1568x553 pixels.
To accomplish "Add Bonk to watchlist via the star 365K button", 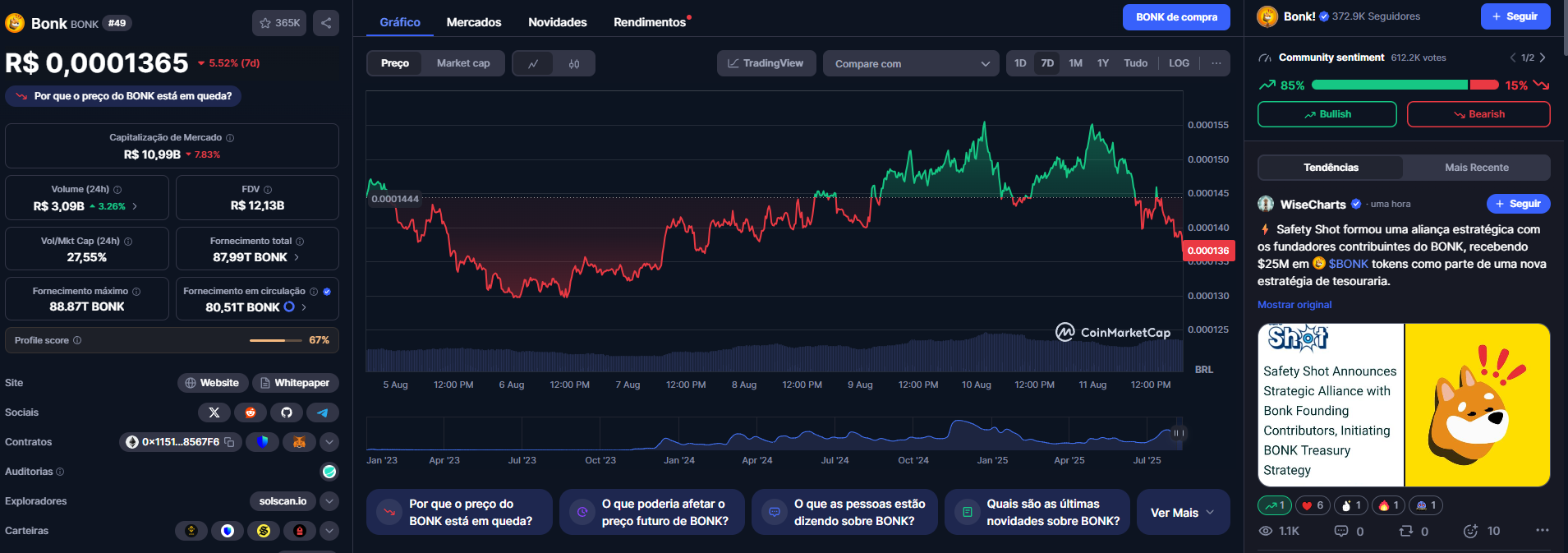I will (x=279, y=23).
